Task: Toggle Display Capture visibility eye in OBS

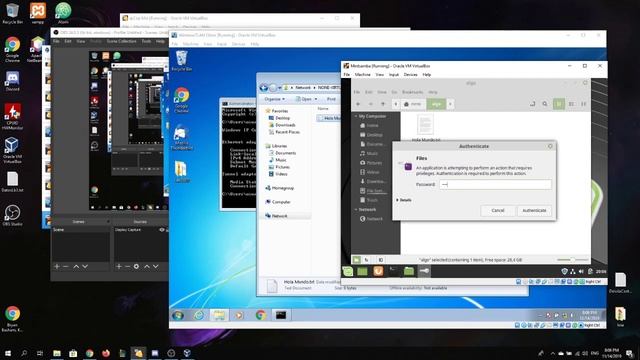Action: pos(162,230)
